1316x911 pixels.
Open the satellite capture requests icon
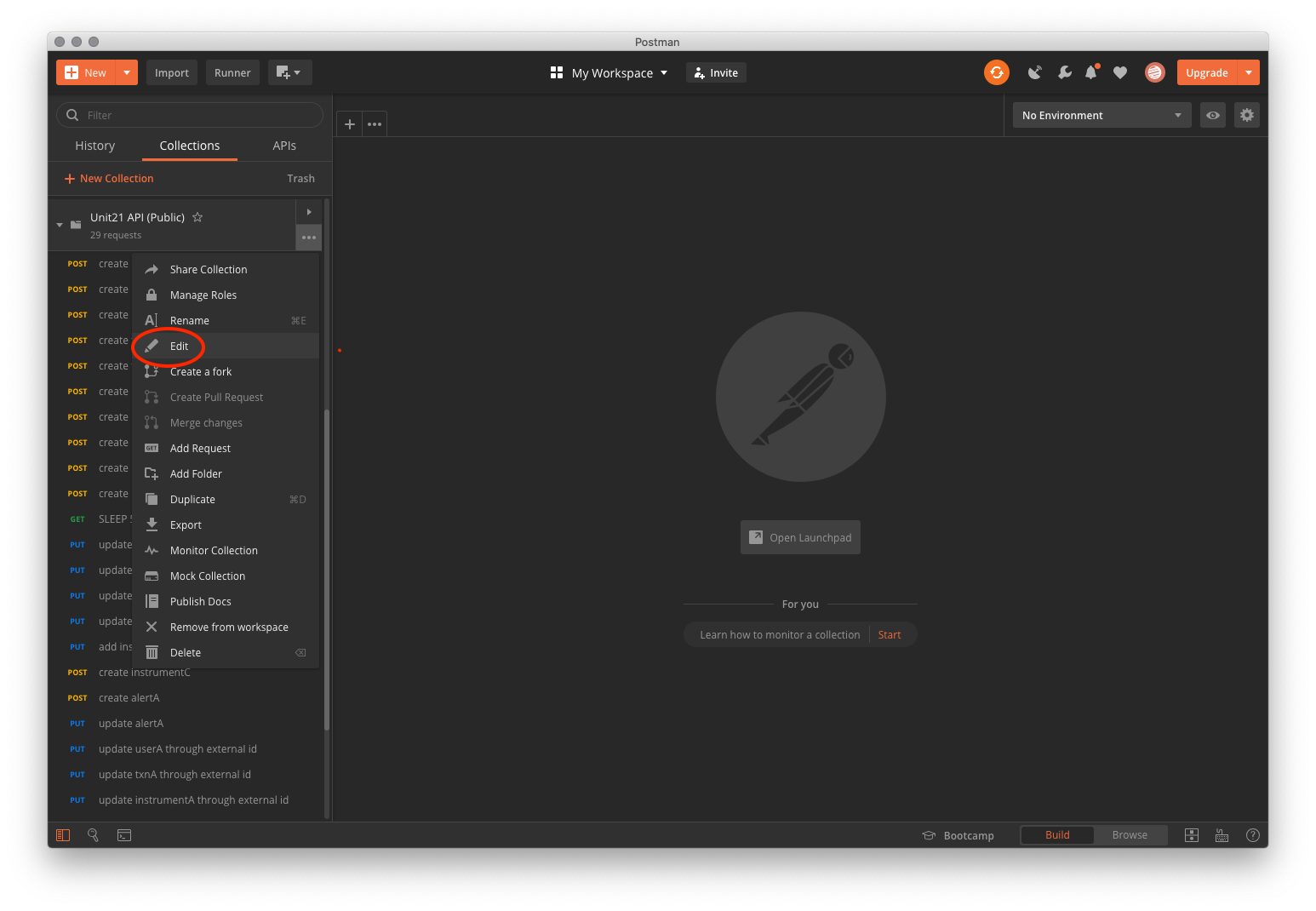point(1035,72)
